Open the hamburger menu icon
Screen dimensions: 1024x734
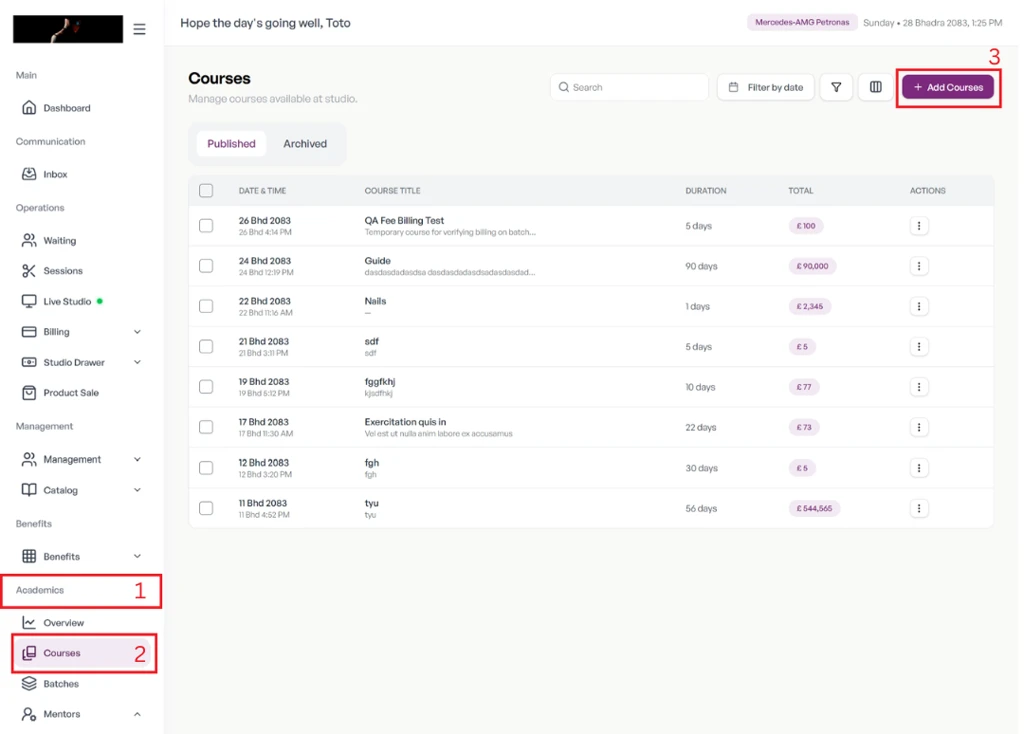point(139,29)
